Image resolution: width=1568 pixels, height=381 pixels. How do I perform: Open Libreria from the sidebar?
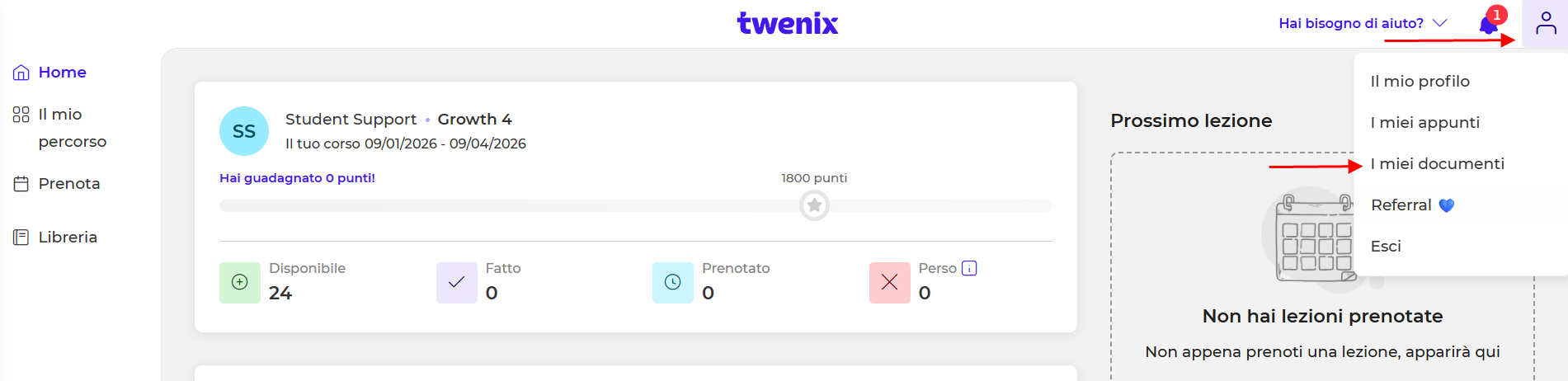pyautogui.click(x=67, y=238)
